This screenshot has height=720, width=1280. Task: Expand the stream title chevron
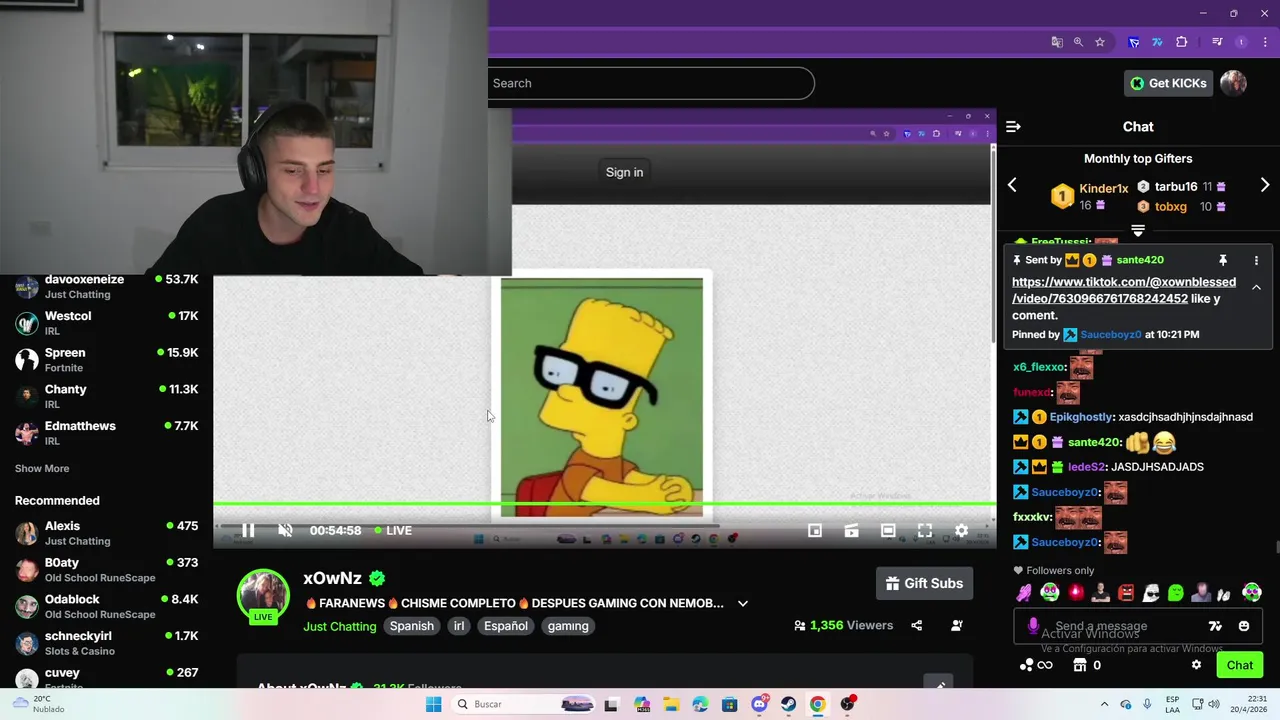click(x=742, y=603)
